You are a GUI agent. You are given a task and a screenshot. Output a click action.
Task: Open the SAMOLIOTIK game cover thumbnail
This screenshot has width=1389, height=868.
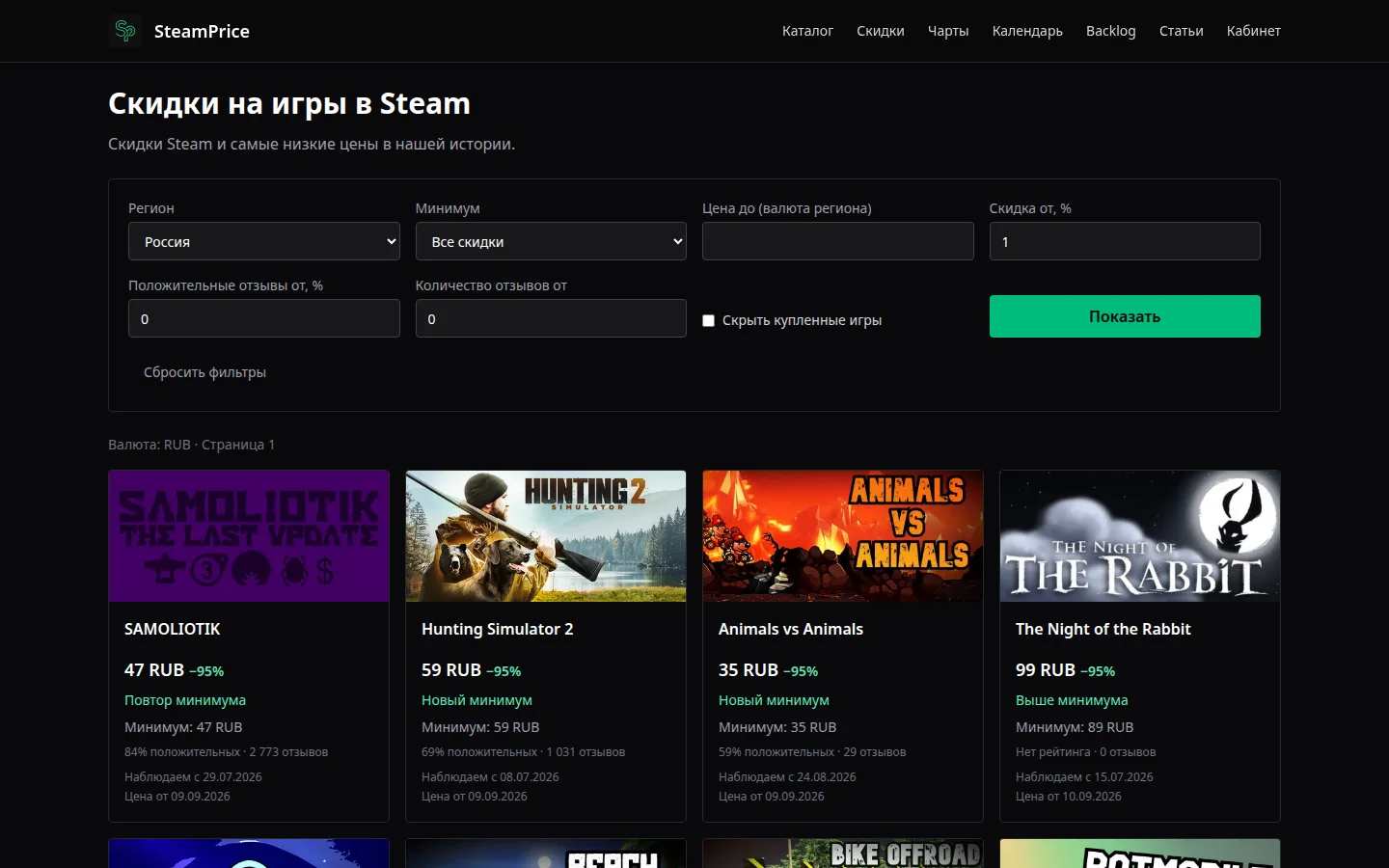[x=249, y=536]
